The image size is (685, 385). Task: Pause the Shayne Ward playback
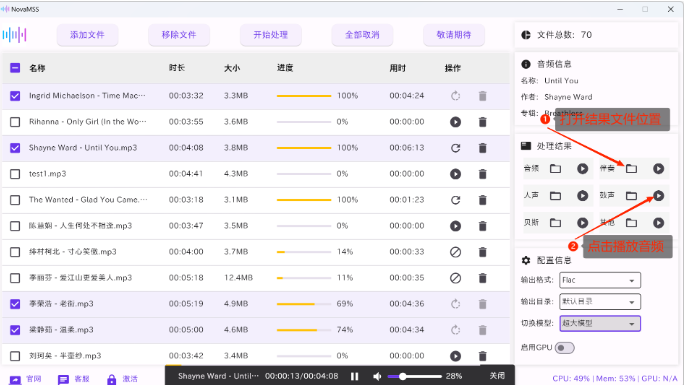tap(354, 376)
